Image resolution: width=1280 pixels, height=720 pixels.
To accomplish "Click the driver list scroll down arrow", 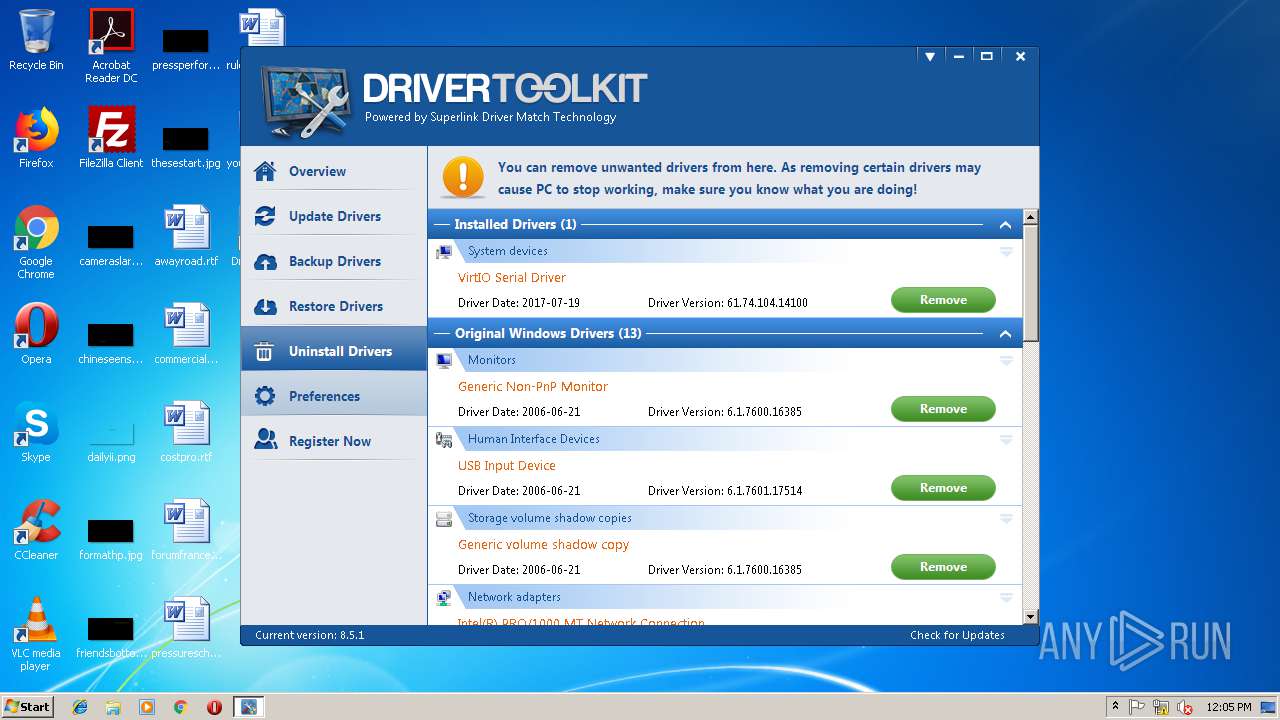I will pyautogui.click(x=1031, y=618).
